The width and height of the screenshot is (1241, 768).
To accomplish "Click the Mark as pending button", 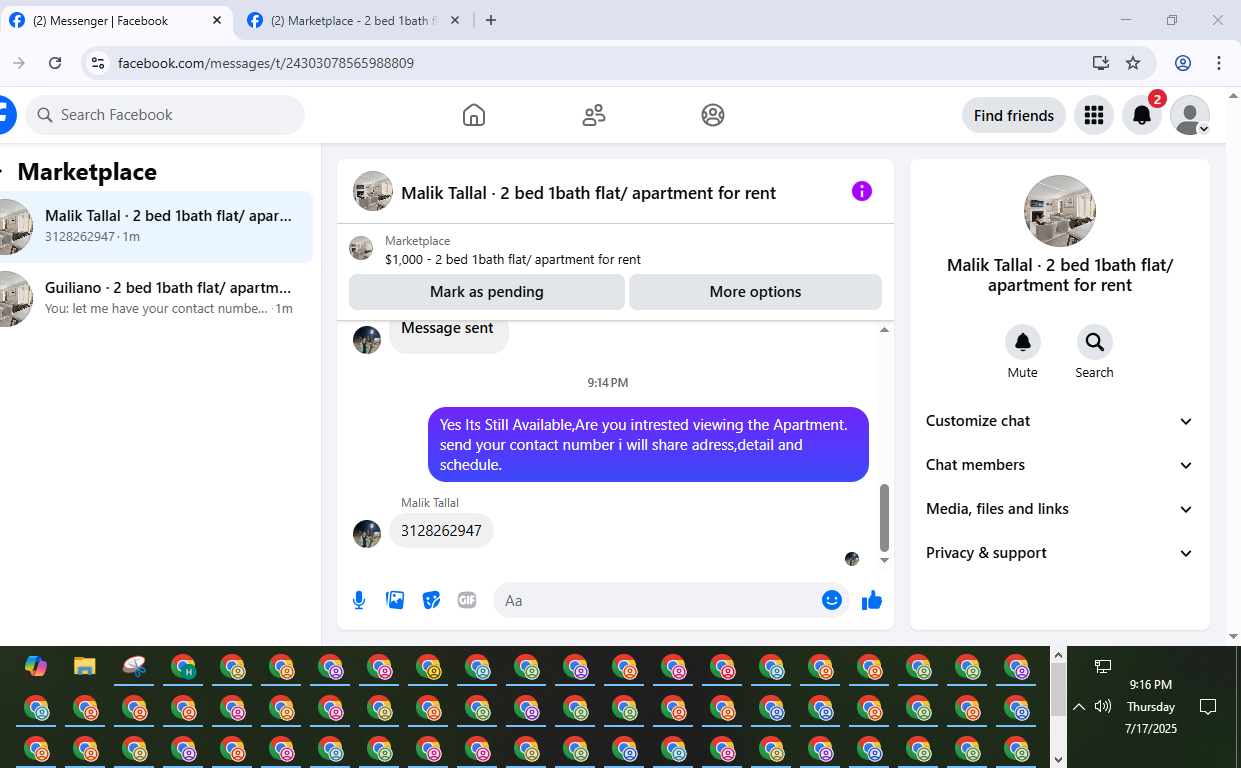I will [x=487, y=292].
